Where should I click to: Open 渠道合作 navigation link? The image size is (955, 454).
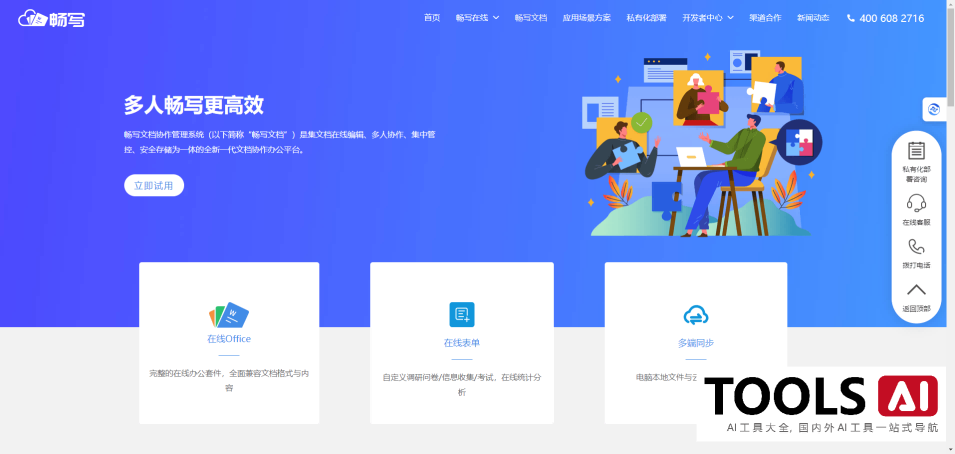[765, 18]
